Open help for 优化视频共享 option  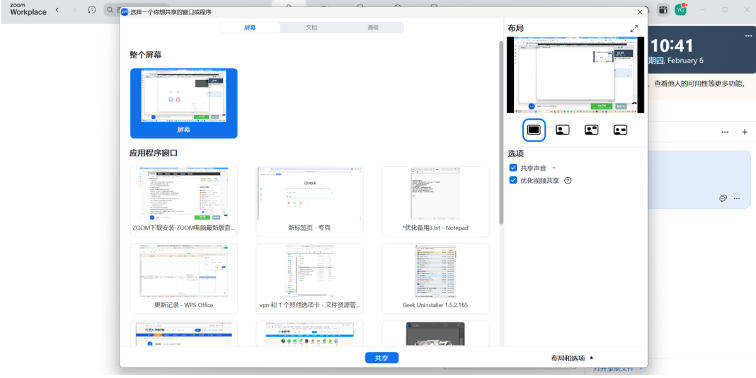[567, 181]
